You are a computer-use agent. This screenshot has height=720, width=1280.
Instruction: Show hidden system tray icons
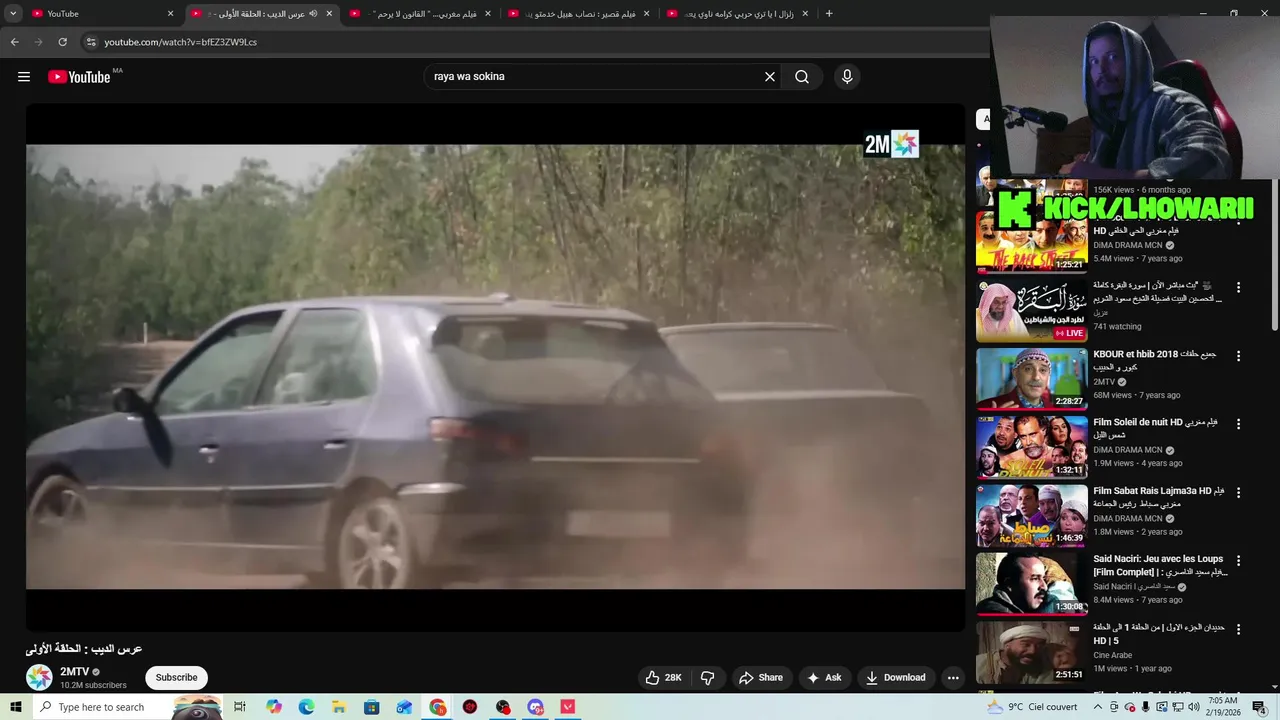click(x=1097, y=707)
